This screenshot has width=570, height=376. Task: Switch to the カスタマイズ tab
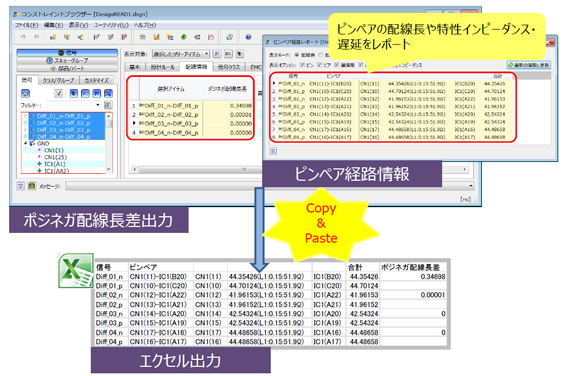point(97,80)
